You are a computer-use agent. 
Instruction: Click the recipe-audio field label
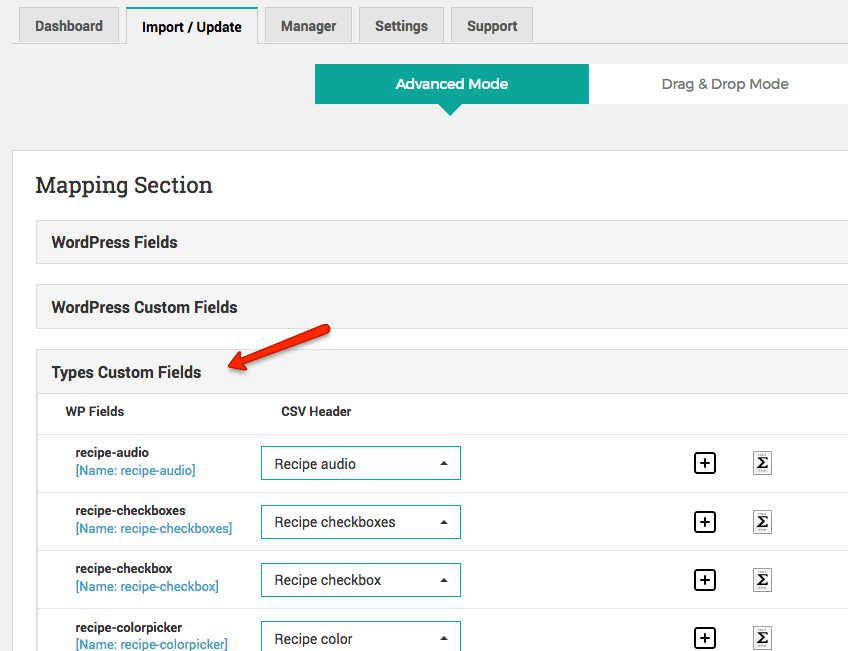pos(112,453)
